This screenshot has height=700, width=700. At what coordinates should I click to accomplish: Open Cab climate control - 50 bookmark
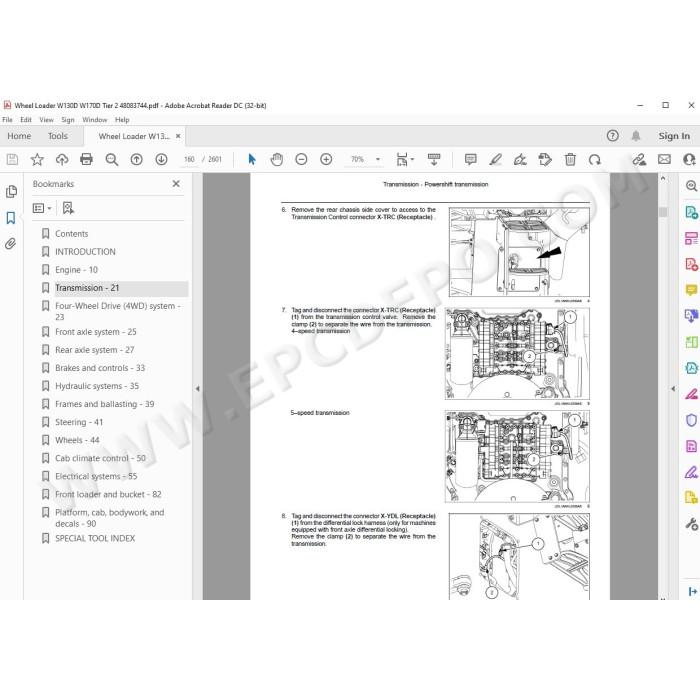[100, 458]
